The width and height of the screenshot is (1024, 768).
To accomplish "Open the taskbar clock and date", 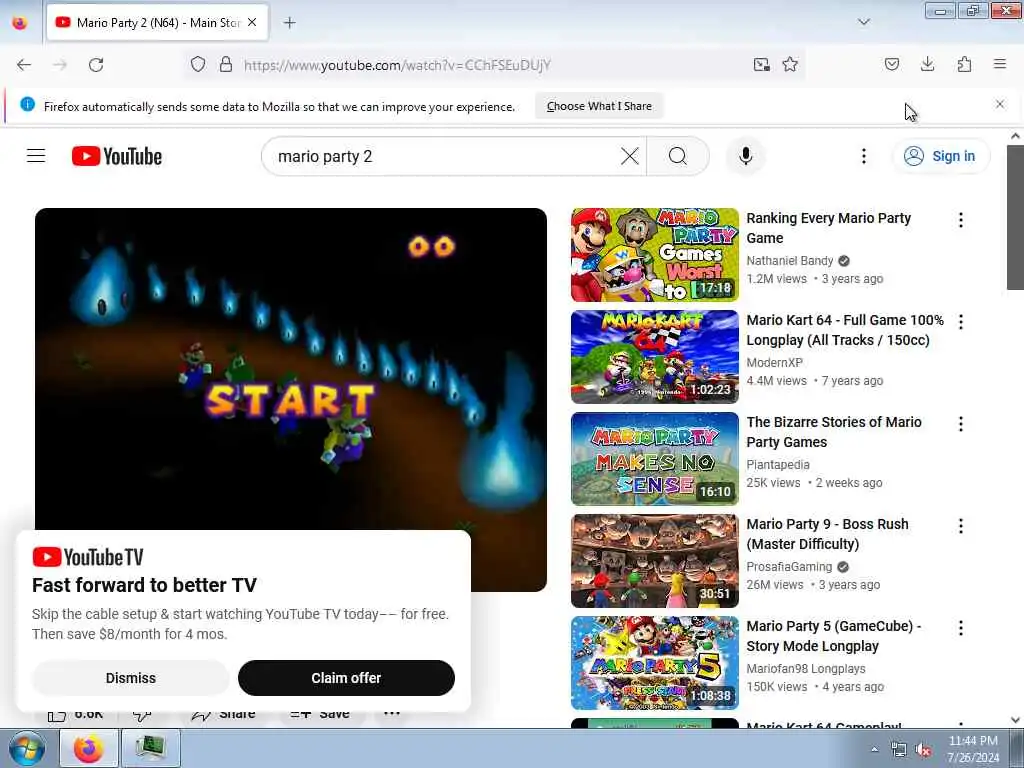I will 973,749.
